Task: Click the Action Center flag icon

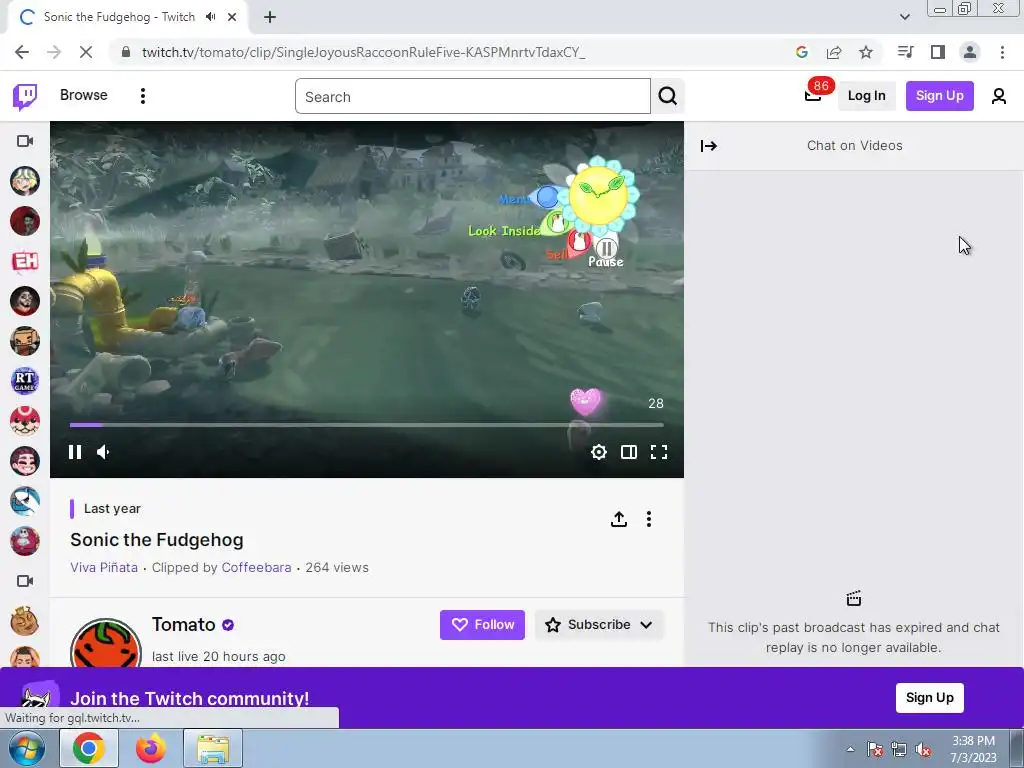Action: coord(874,749)
